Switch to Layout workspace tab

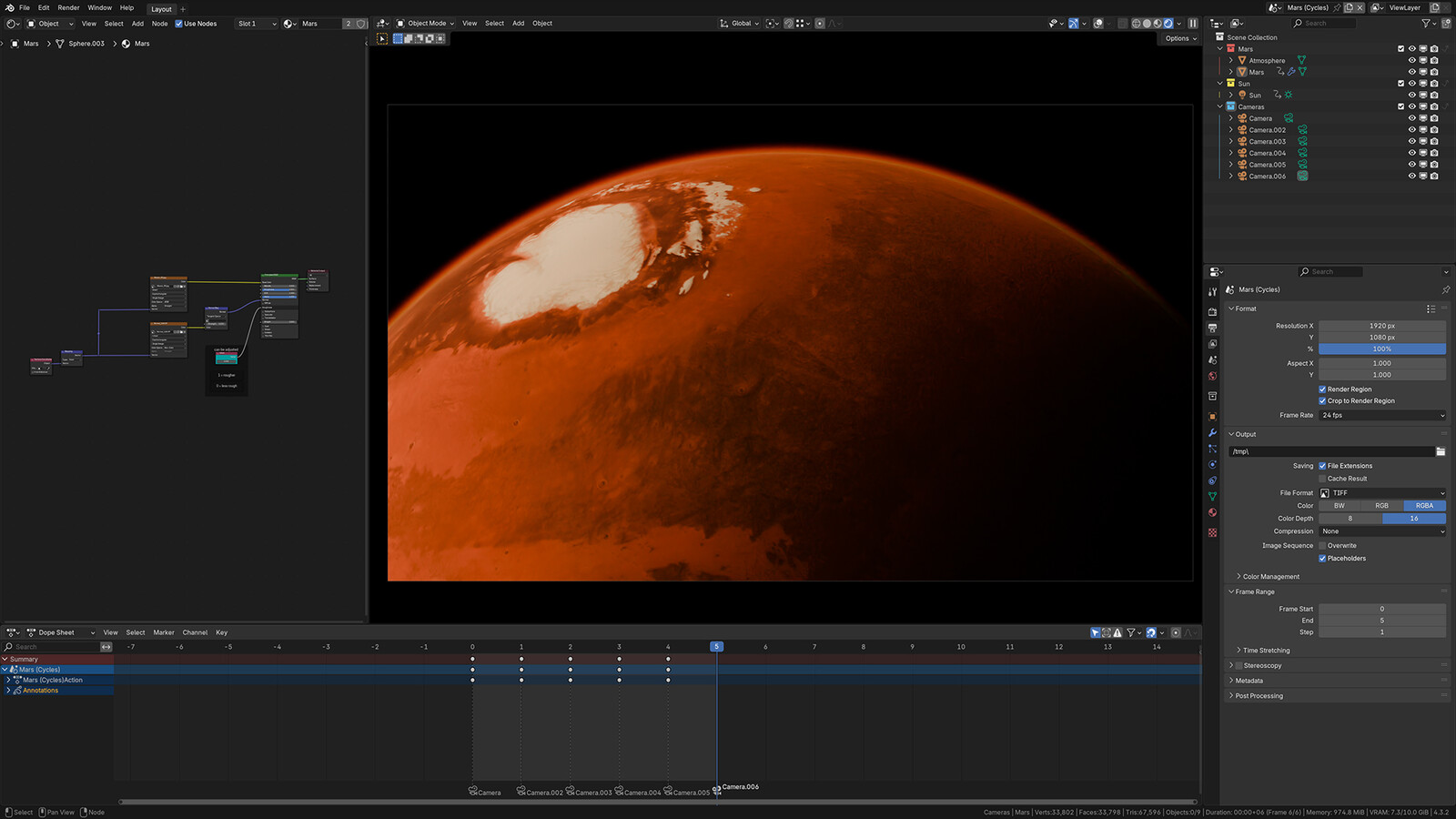(x=161, y=9)
